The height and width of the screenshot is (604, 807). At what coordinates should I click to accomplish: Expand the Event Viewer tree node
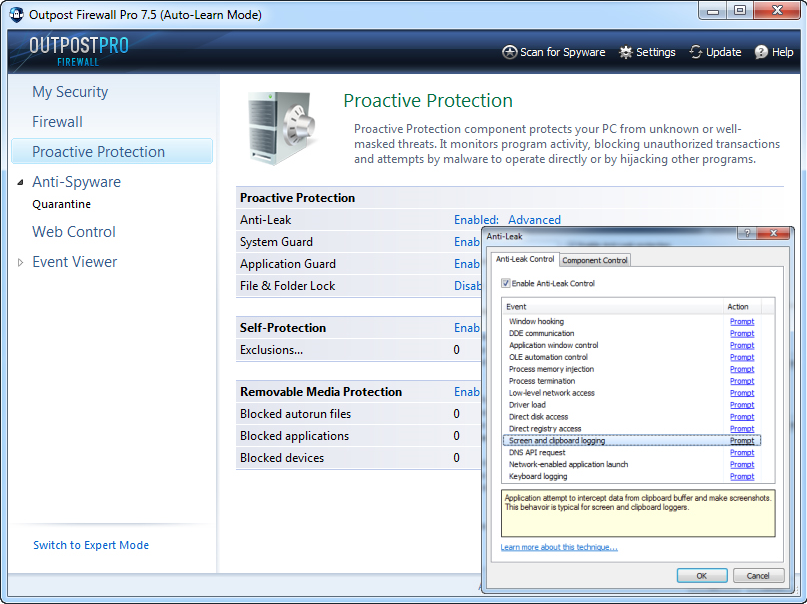(x=21, y=262)
